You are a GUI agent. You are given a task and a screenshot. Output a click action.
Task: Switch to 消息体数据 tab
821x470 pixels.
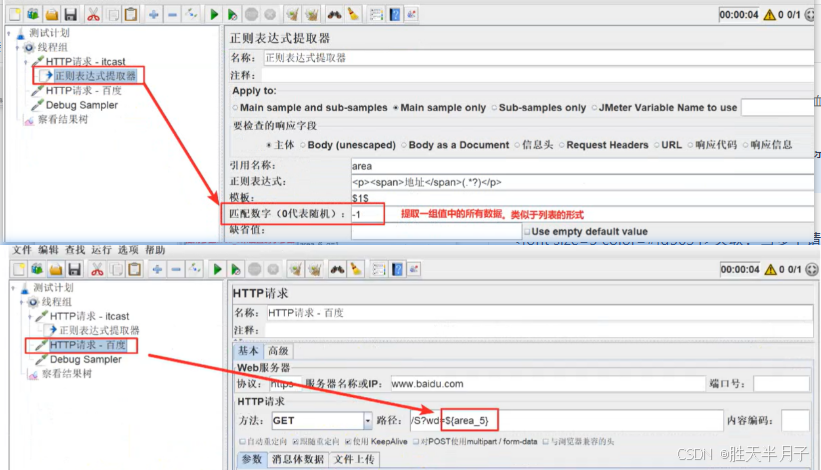(298, 460)
